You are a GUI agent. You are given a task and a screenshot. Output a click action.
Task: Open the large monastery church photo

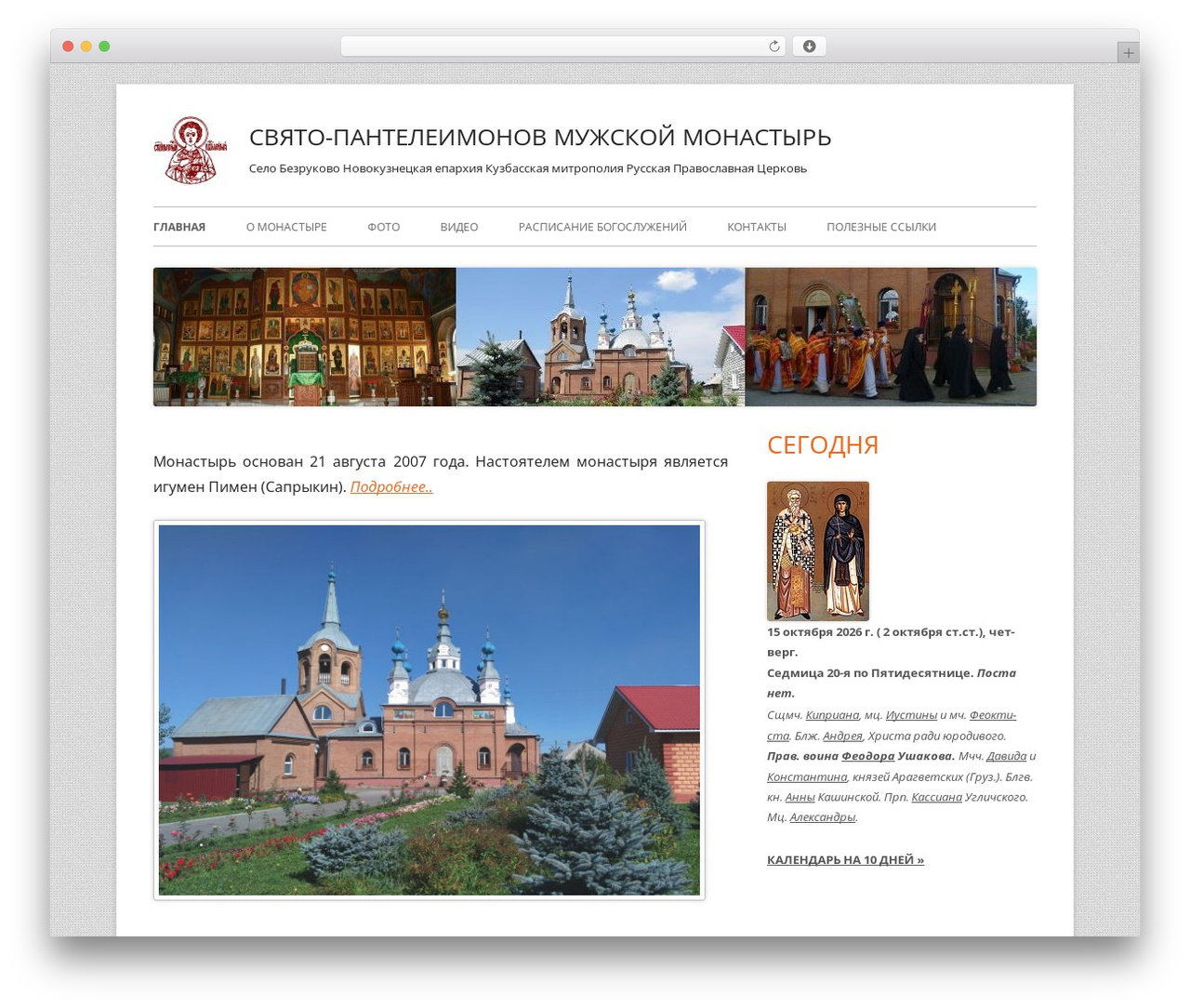[430, 710]
